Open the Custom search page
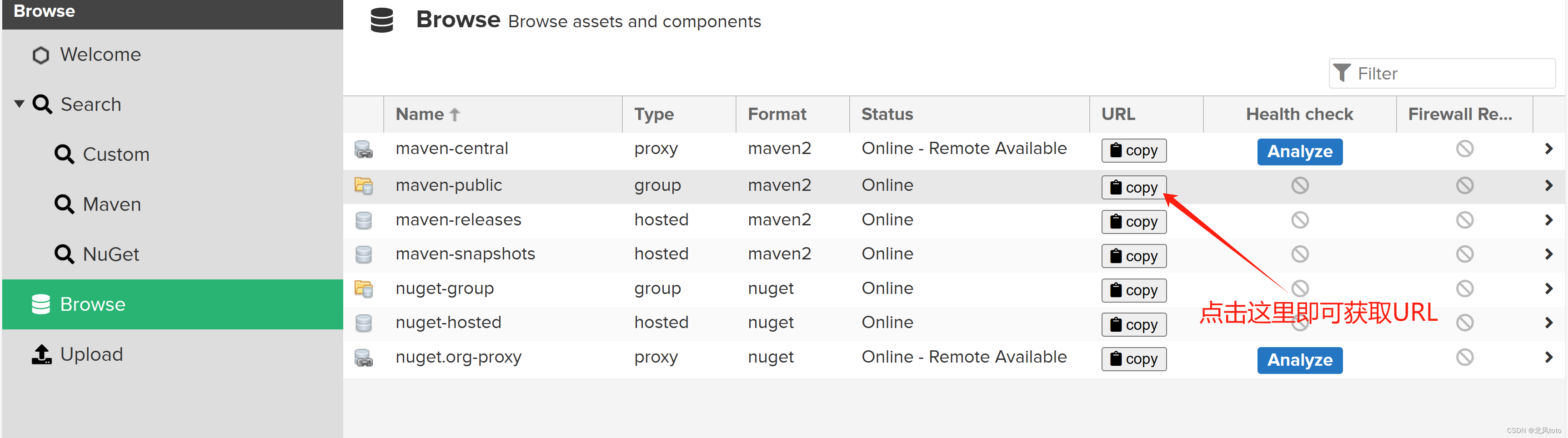The width and height of the screenshot is (1568, 438). (173, 154)
